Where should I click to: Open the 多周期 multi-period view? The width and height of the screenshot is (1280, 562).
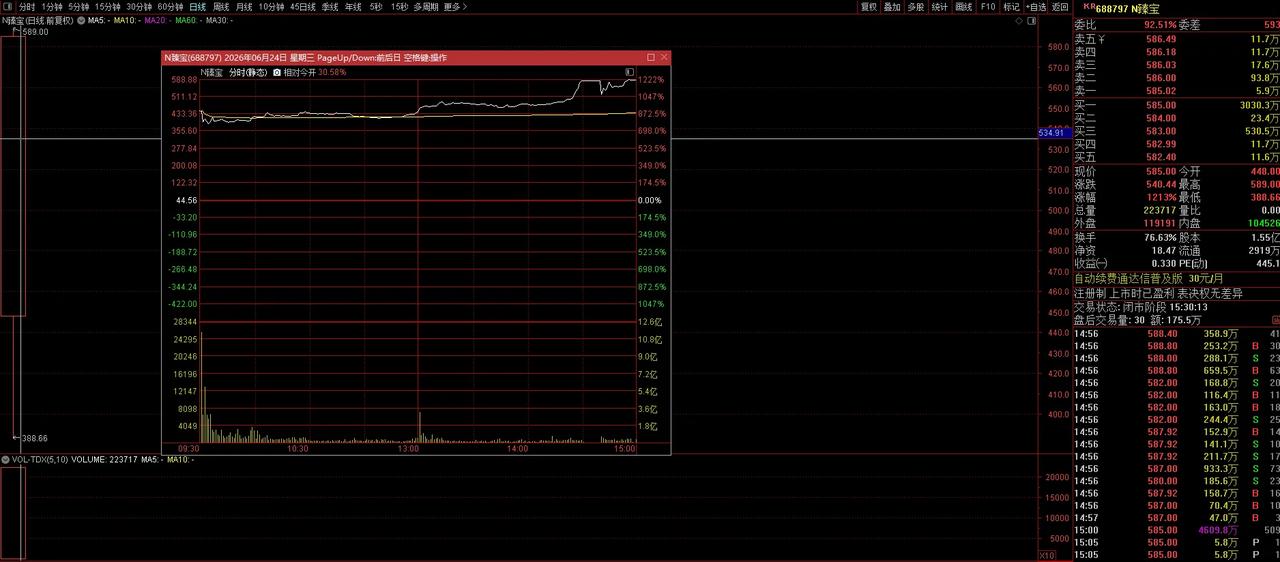(426, 6)
